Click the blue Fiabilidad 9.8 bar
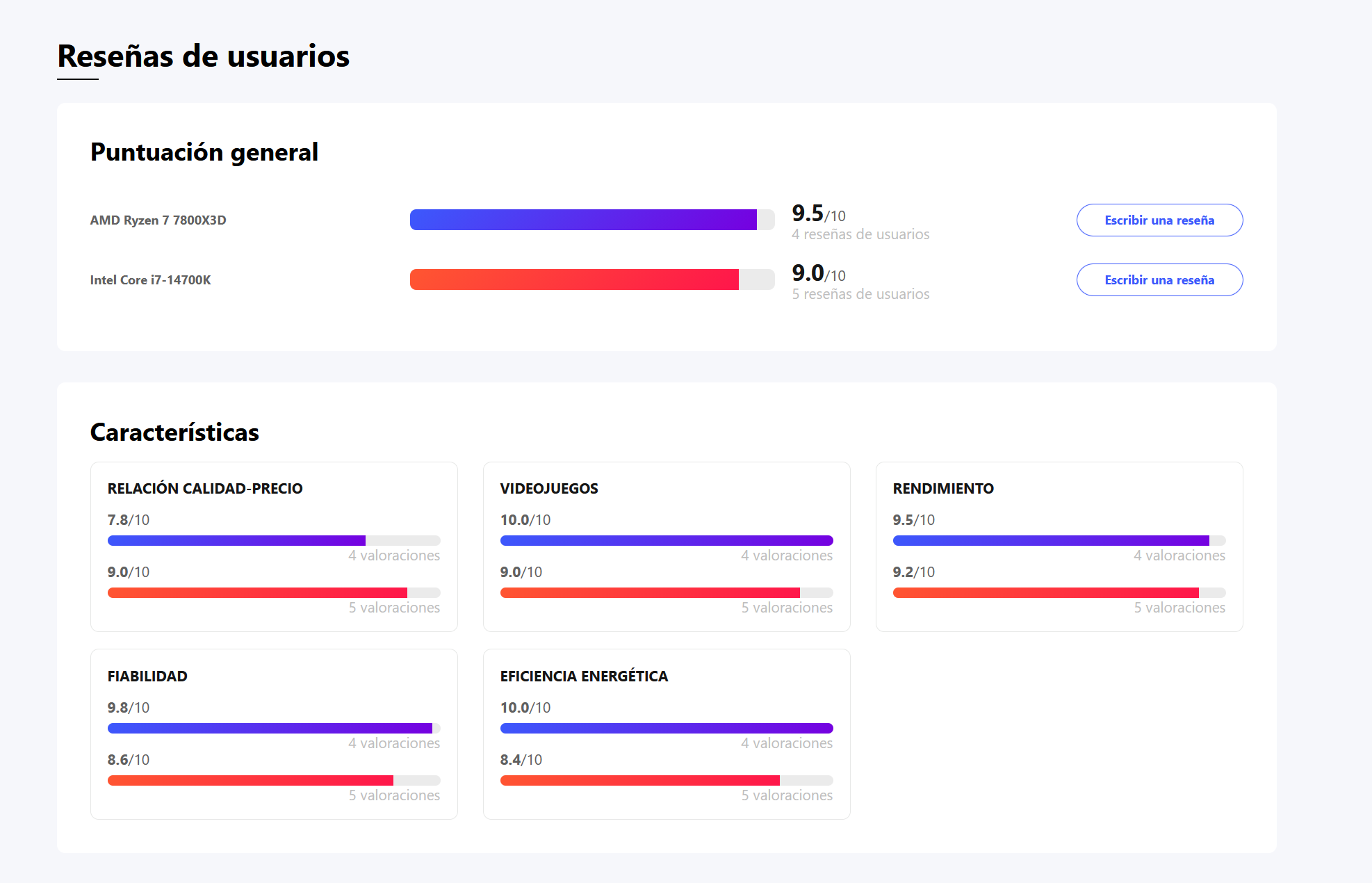Image resolution: width=1372 pixels, height=883 pixels. click(x=273, y=728)
